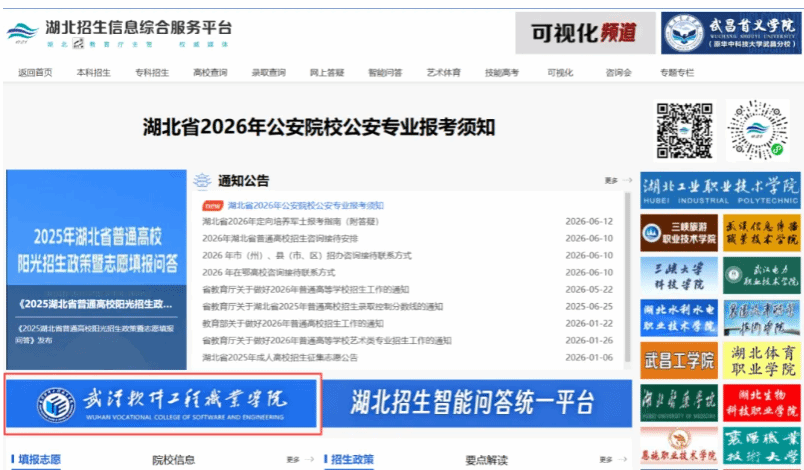Viewport: 804px width, 470px height.
Task: Open notice 湖北省2026年定向培养军士报考指南（附答疑）
Action: [291, 222]
